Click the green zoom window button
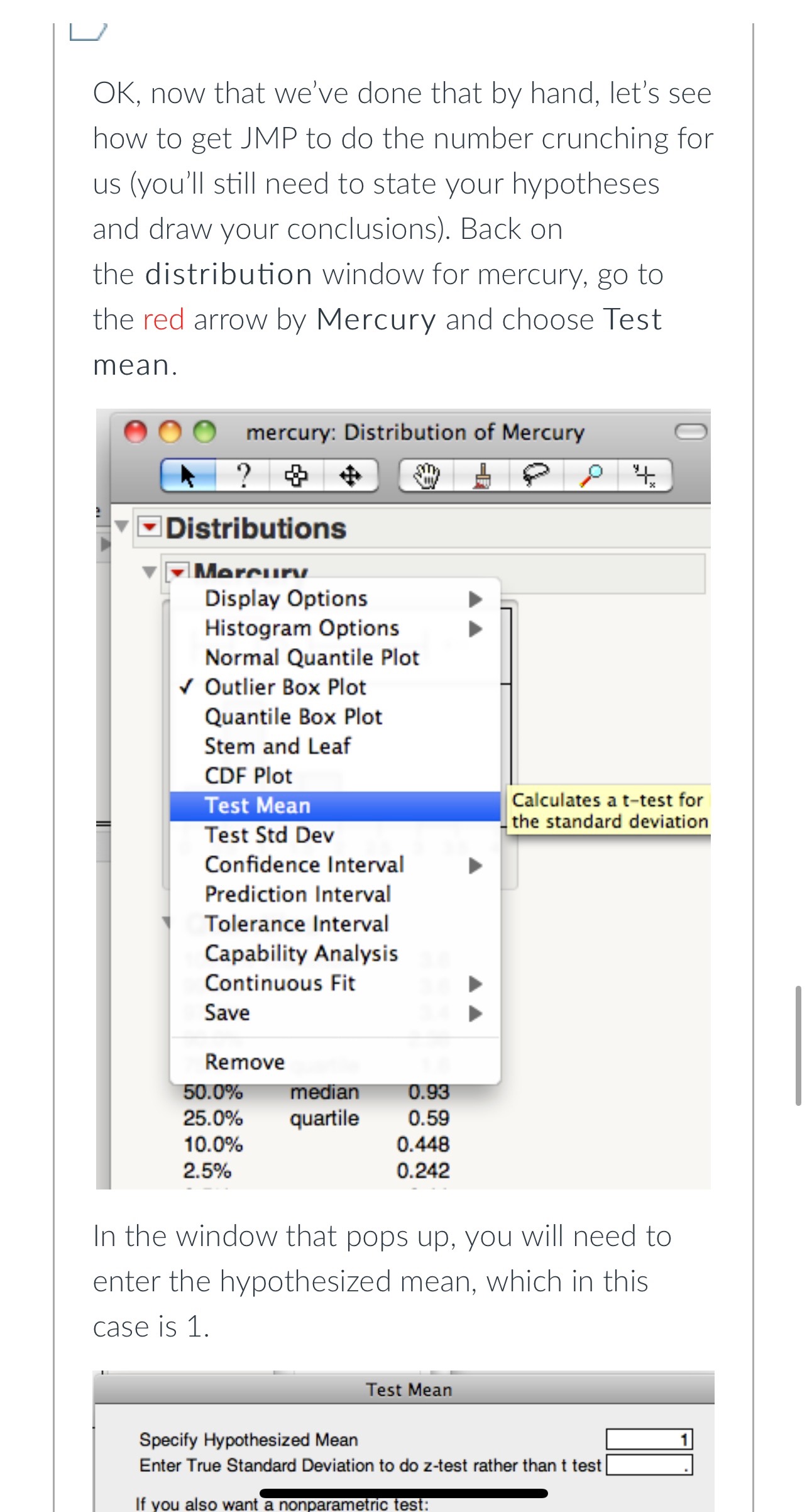 tap(204, 432)
